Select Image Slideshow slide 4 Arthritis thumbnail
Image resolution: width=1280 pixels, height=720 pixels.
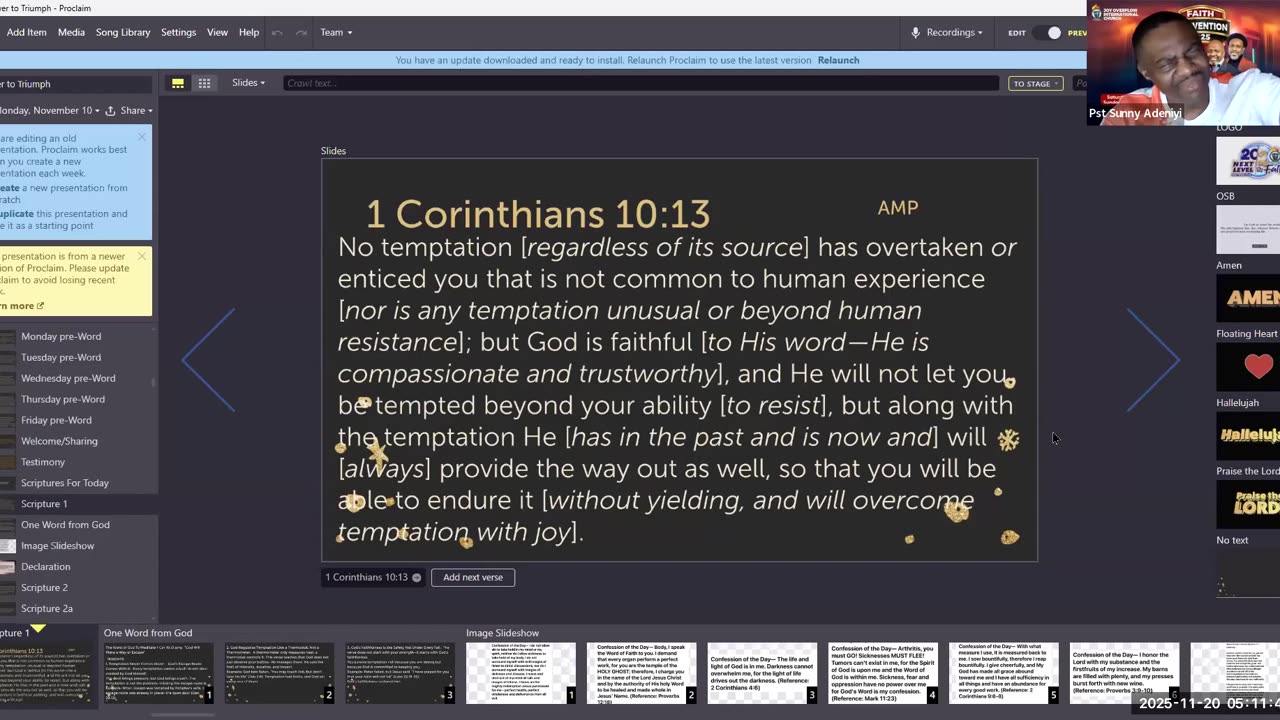tap(883, 672)
